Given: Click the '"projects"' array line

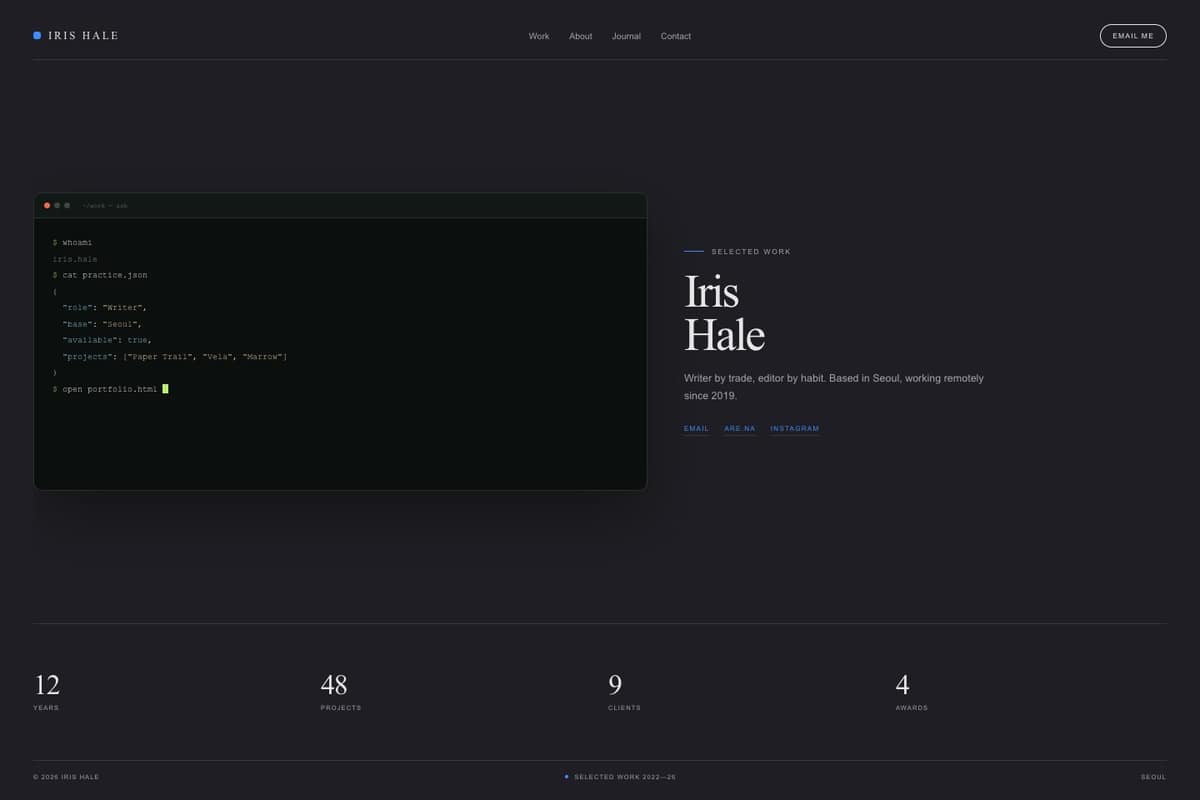Looking at the screenshot, I should click(x=175, y=357).
